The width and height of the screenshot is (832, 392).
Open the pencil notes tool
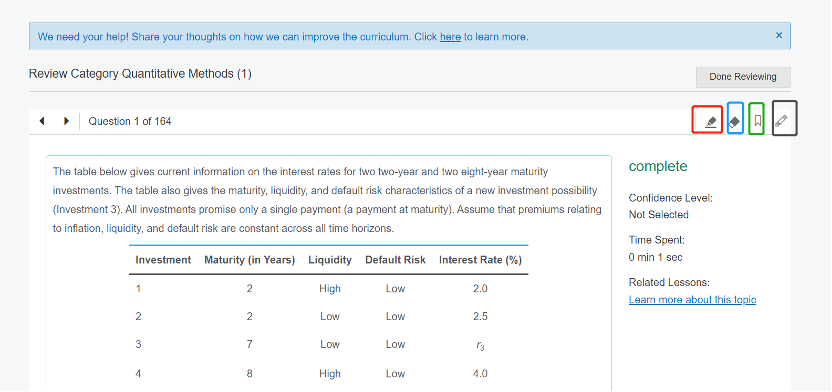[x=781, y=121]
